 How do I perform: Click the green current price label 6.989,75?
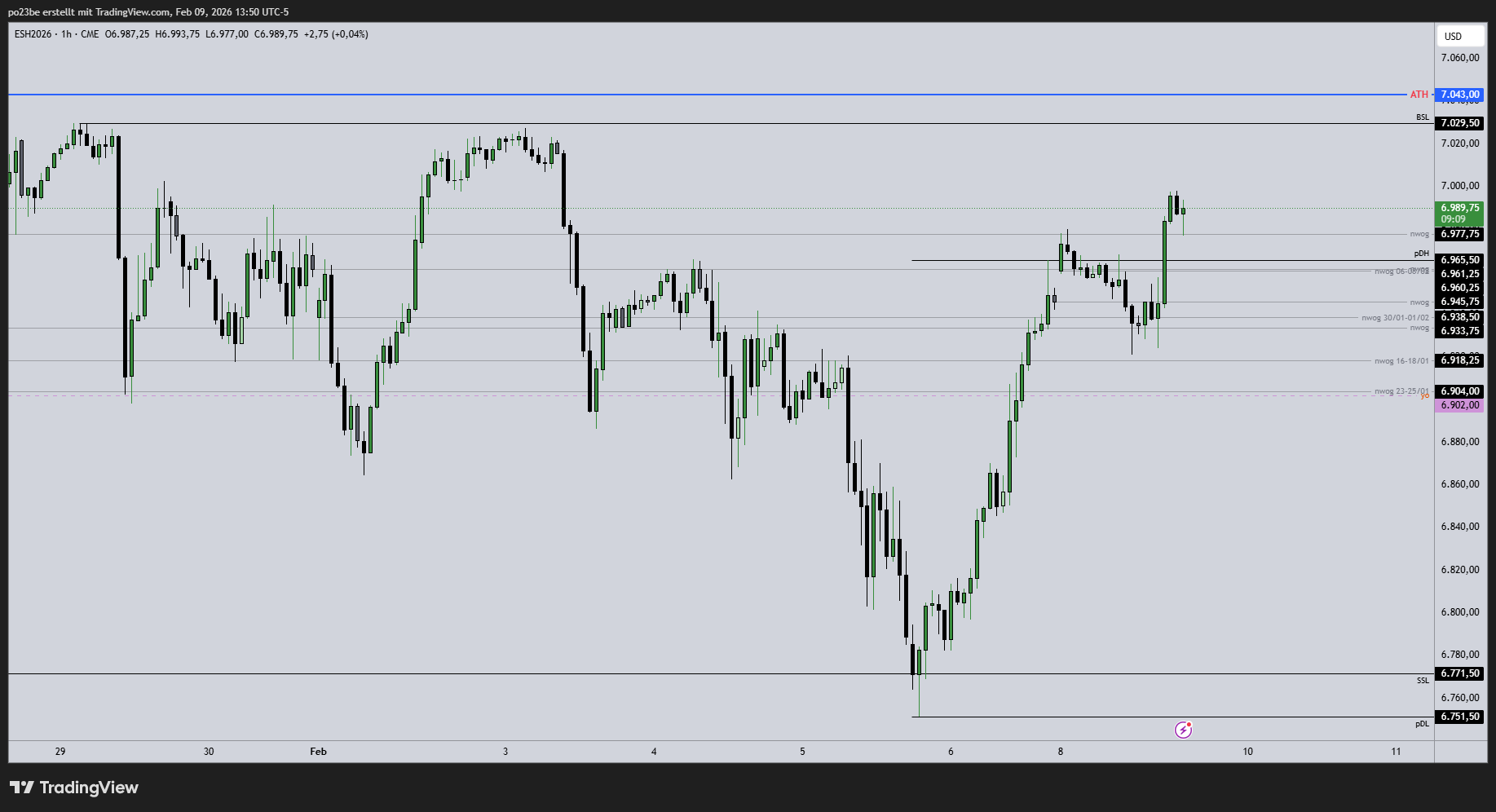pos(1459,208)
